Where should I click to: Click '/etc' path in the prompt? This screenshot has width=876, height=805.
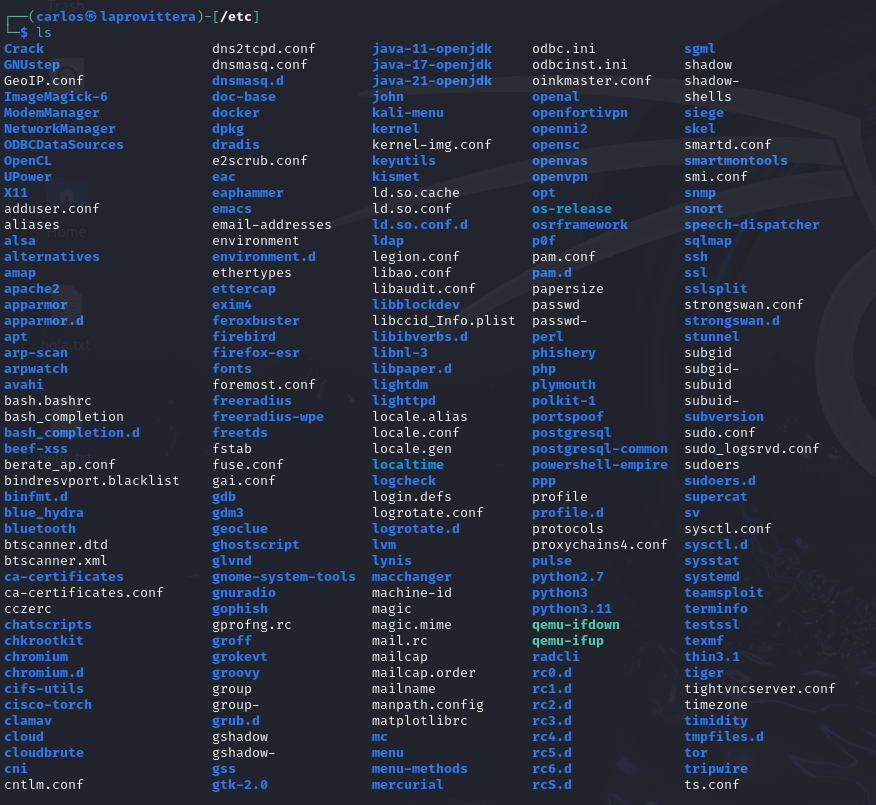[236, 17]
